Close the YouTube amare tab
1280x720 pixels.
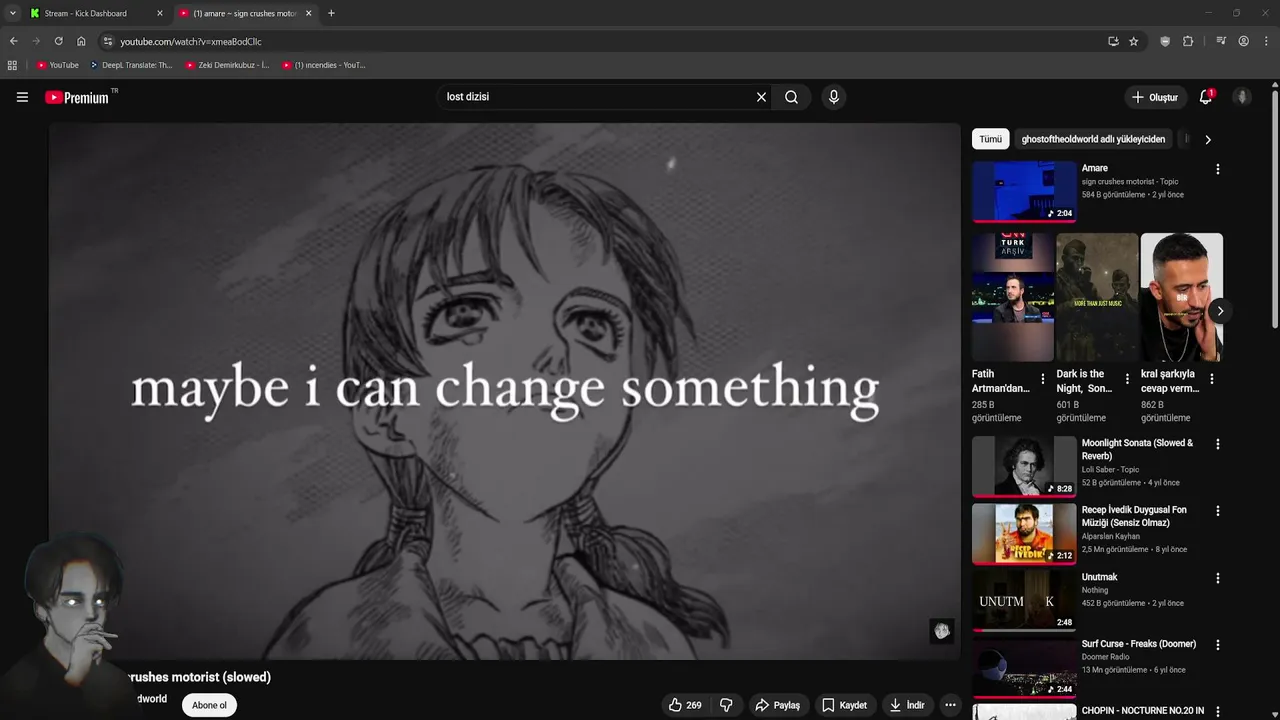point(308,13)
